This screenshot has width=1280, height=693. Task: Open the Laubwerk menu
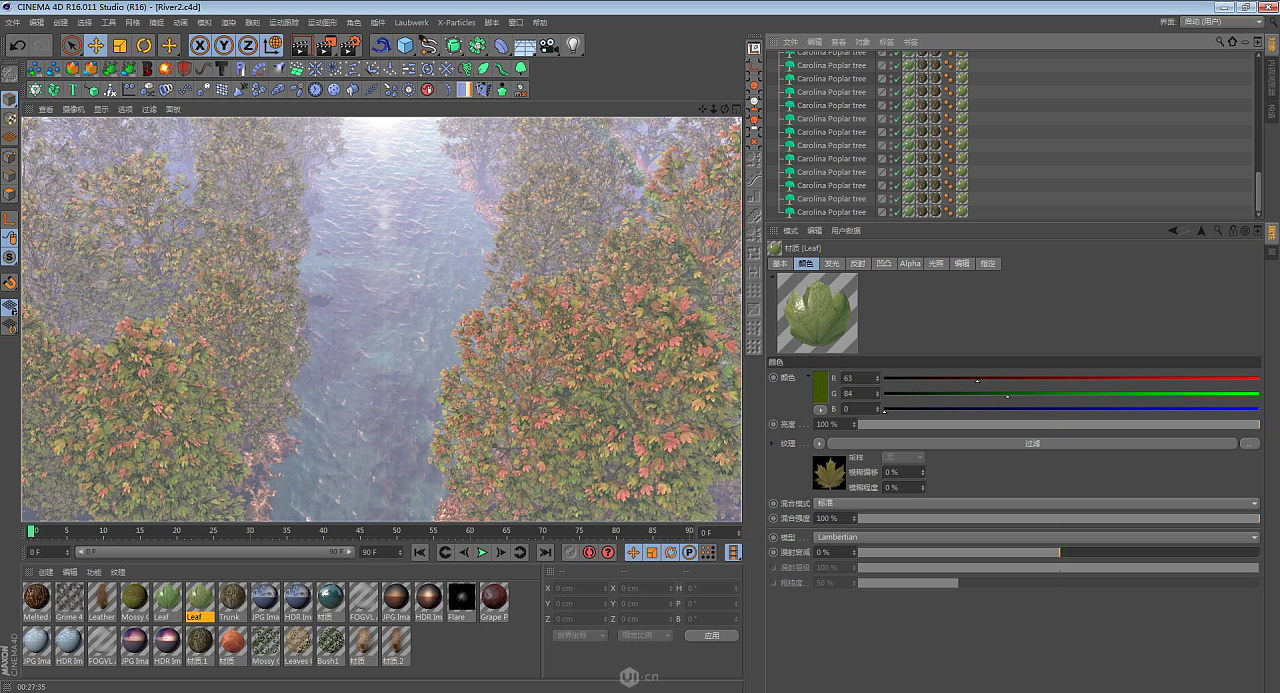[411, 22]
